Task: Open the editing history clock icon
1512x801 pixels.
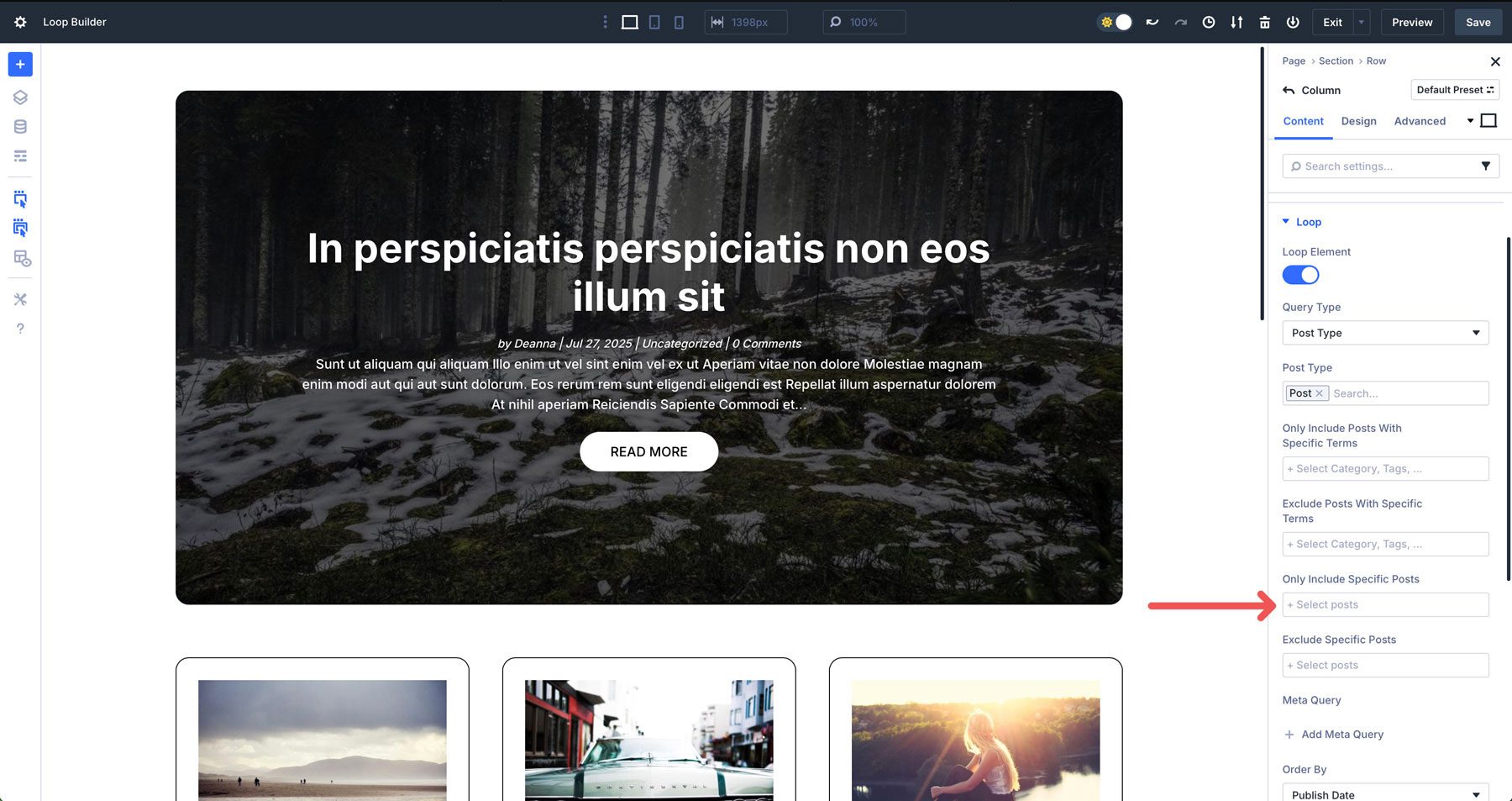Action: [x=1208, y=22]
